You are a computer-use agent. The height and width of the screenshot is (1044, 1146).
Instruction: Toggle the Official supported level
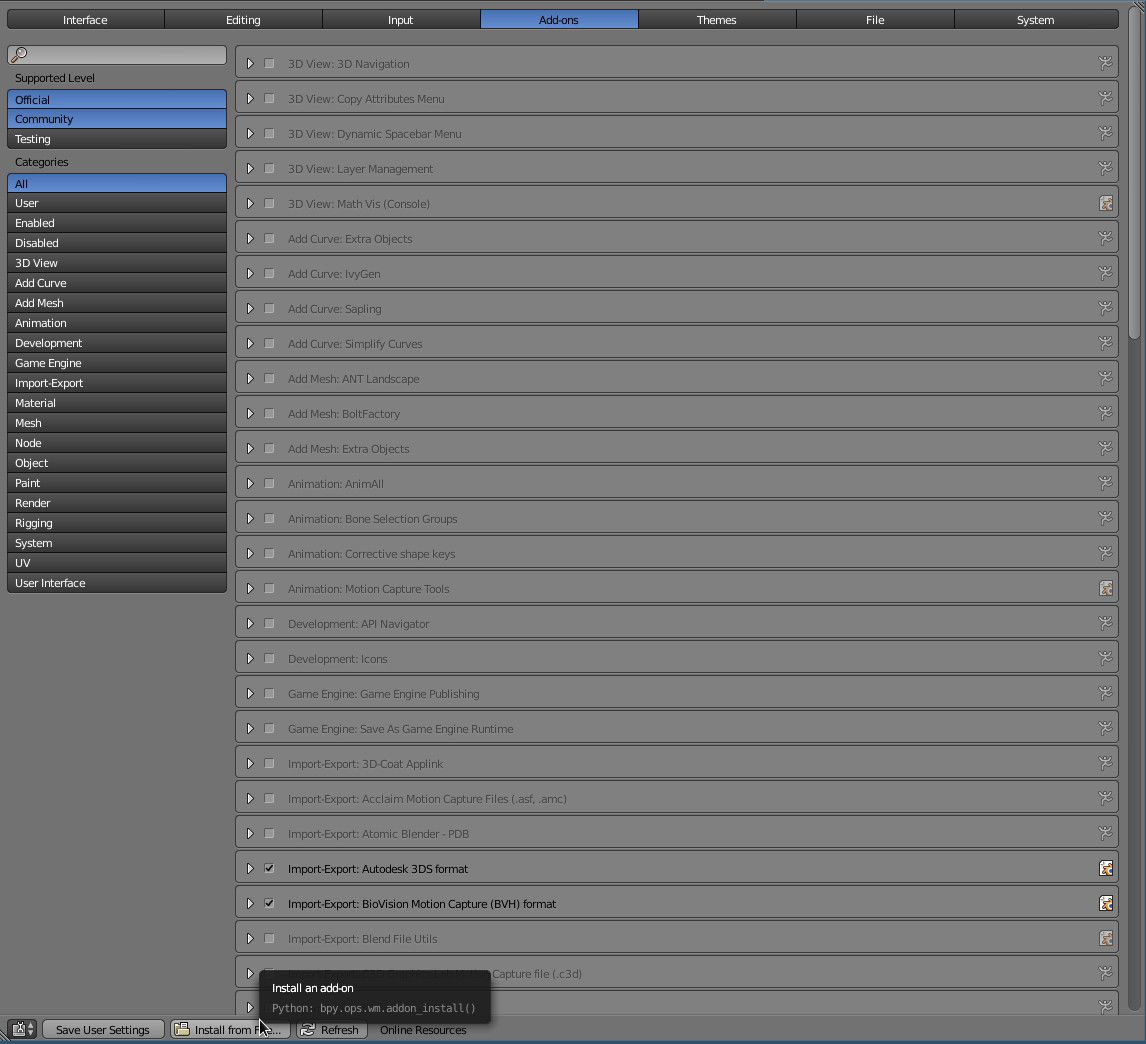point(117,99)
